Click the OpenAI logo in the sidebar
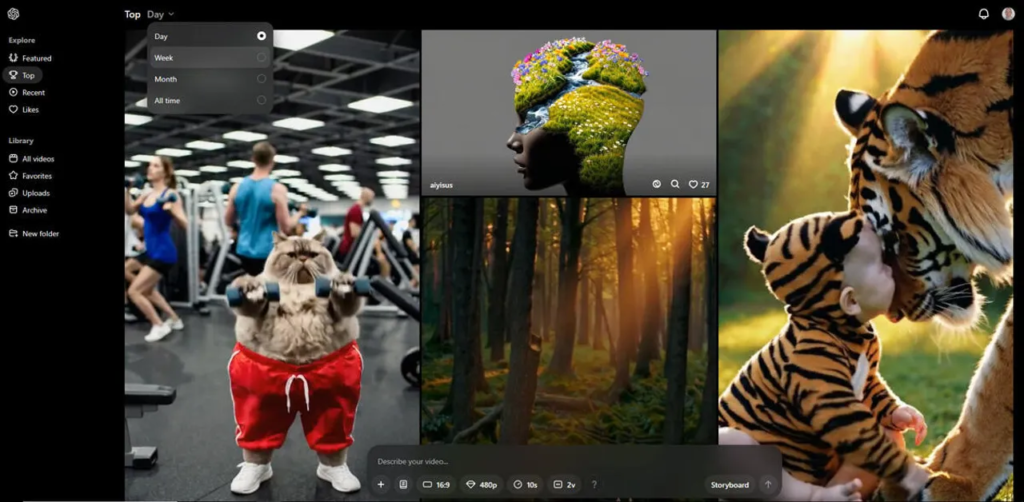This screenshot has width=1024, height=502. 14,14
